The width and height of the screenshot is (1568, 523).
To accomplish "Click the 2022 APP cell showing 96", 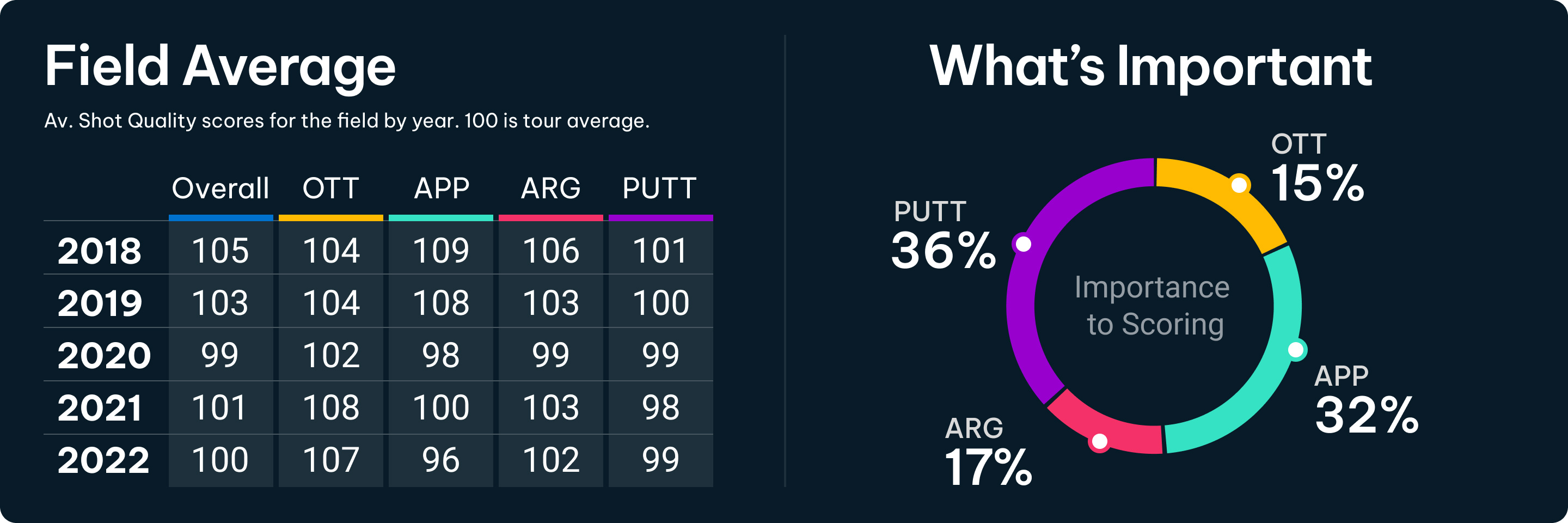I will 440,460.
